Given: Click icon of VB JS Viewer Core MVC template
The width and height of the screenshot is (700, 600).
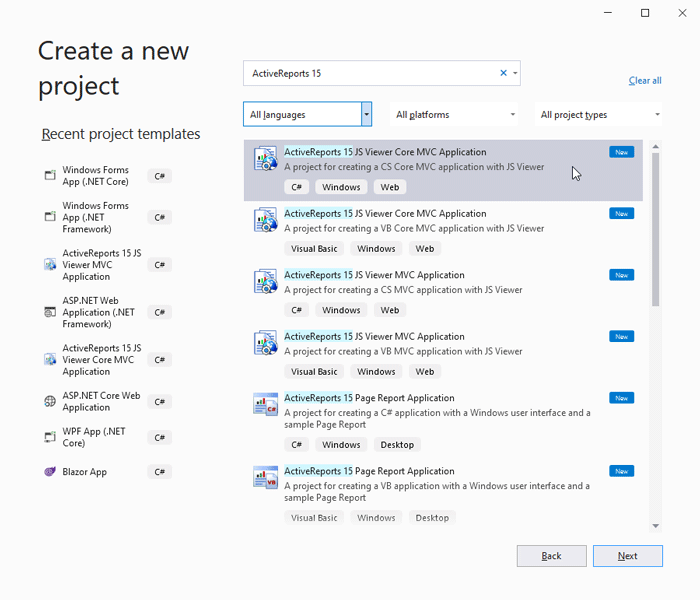Looking at the screenshot, I should [x=266, y=220].
